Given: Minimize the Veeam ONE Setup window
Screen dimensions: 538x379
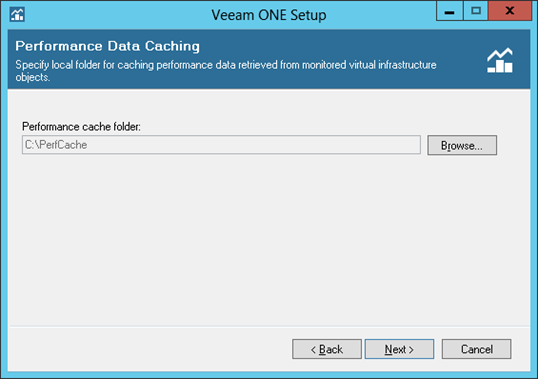Looking at the screenshot, I should pyautogui.click(x=449, y=11).
